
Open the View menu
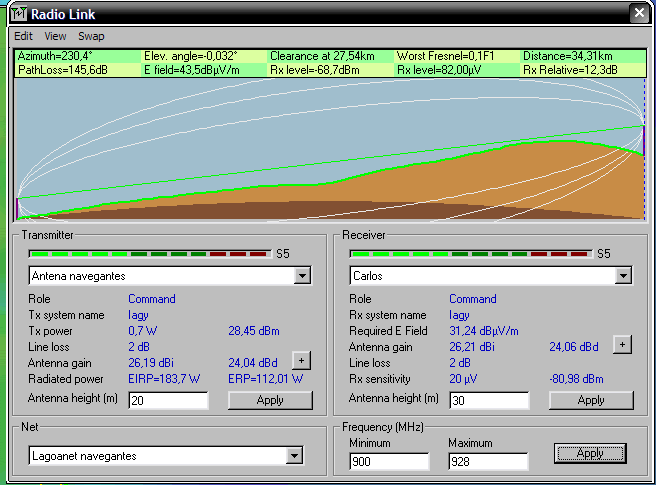(x=55, y=36)
